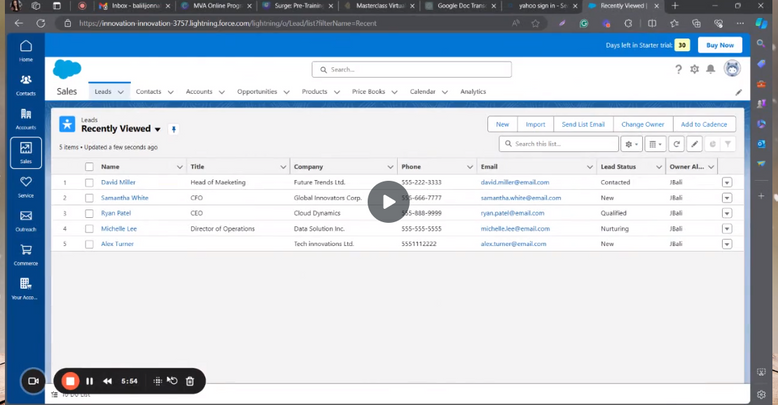Click Add to Cadence button

click(704, 125)
